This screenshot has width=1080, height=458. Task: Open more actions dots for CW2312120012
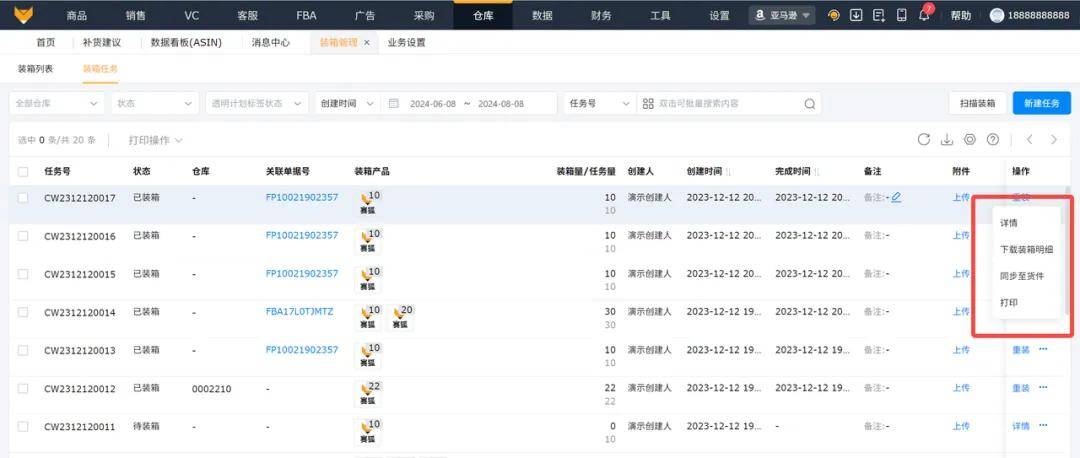1043,388
